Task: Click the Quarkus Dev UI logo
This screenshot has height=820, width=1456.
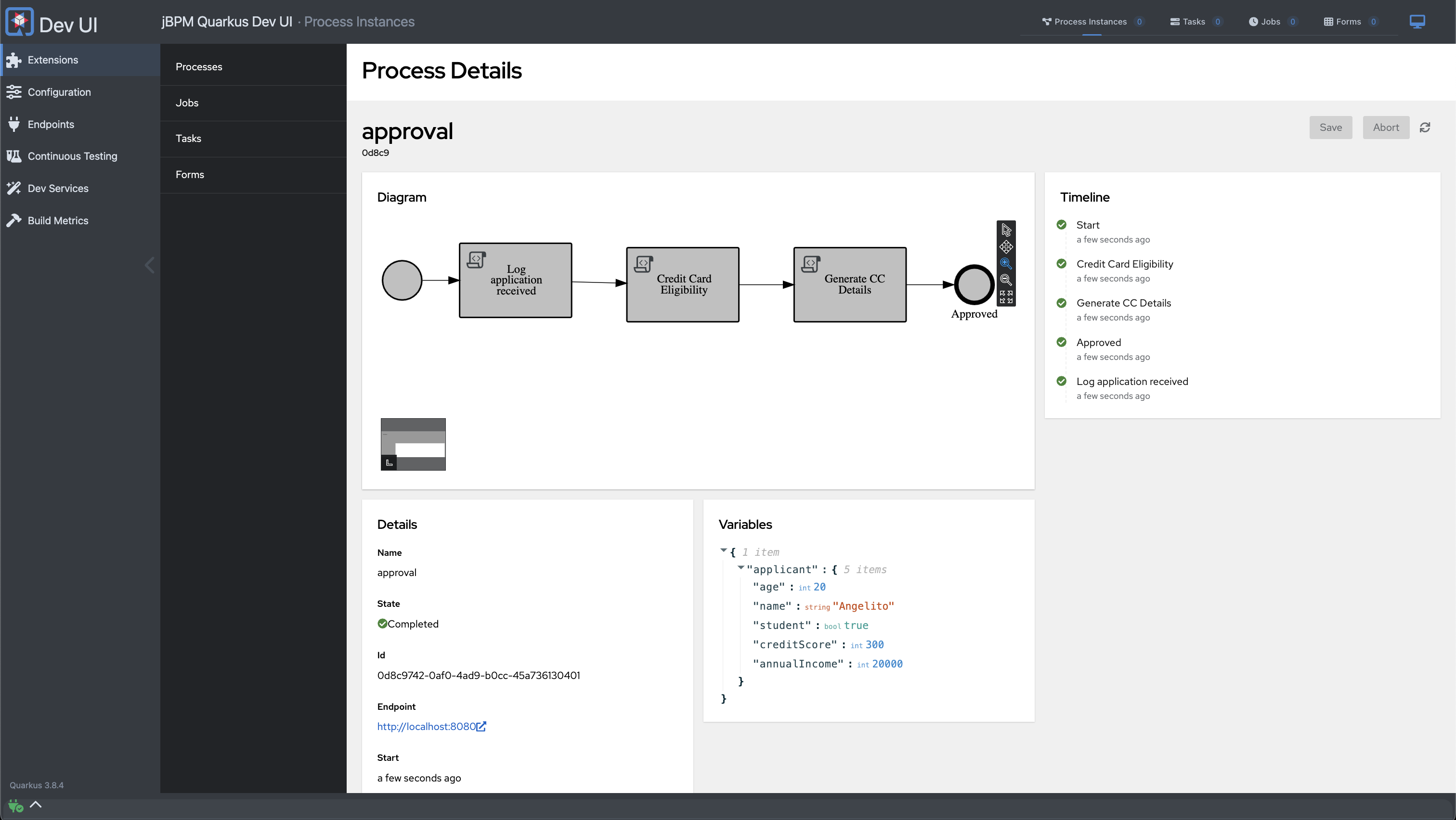Action: (19, 22)
